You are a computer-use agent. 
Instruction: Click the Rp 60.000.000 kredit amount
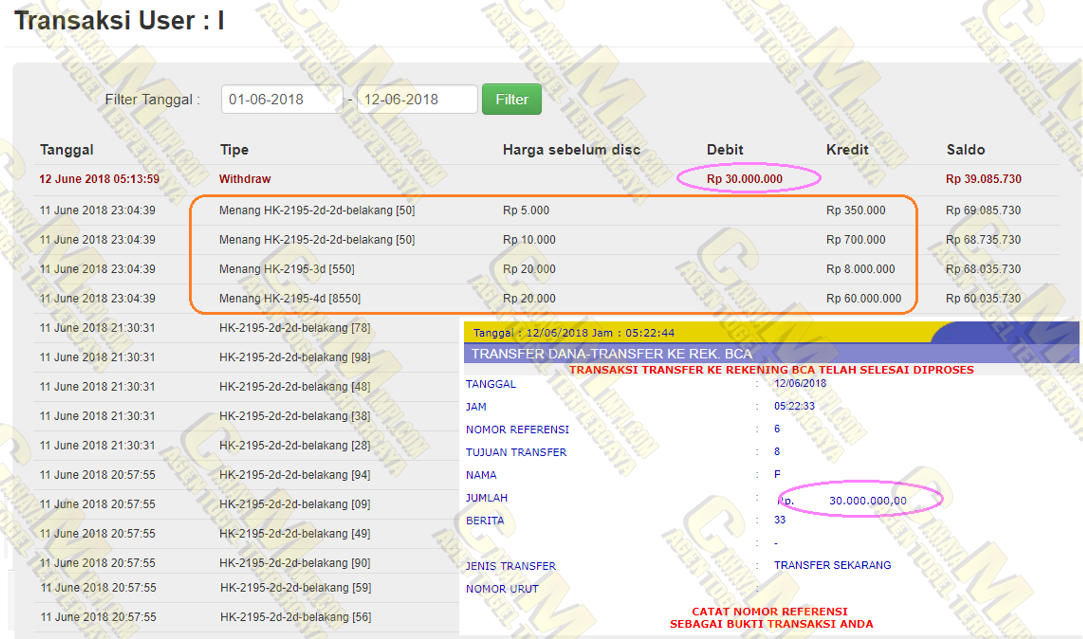(x=863, y=298)
